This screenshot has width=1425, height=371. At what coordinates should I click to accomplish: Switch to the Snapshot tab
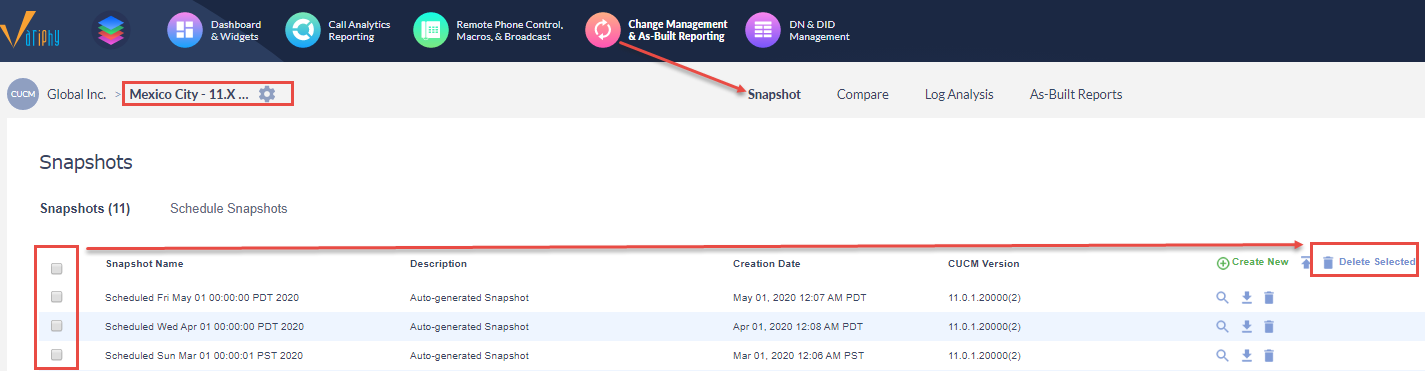click(x=774, y=94)
